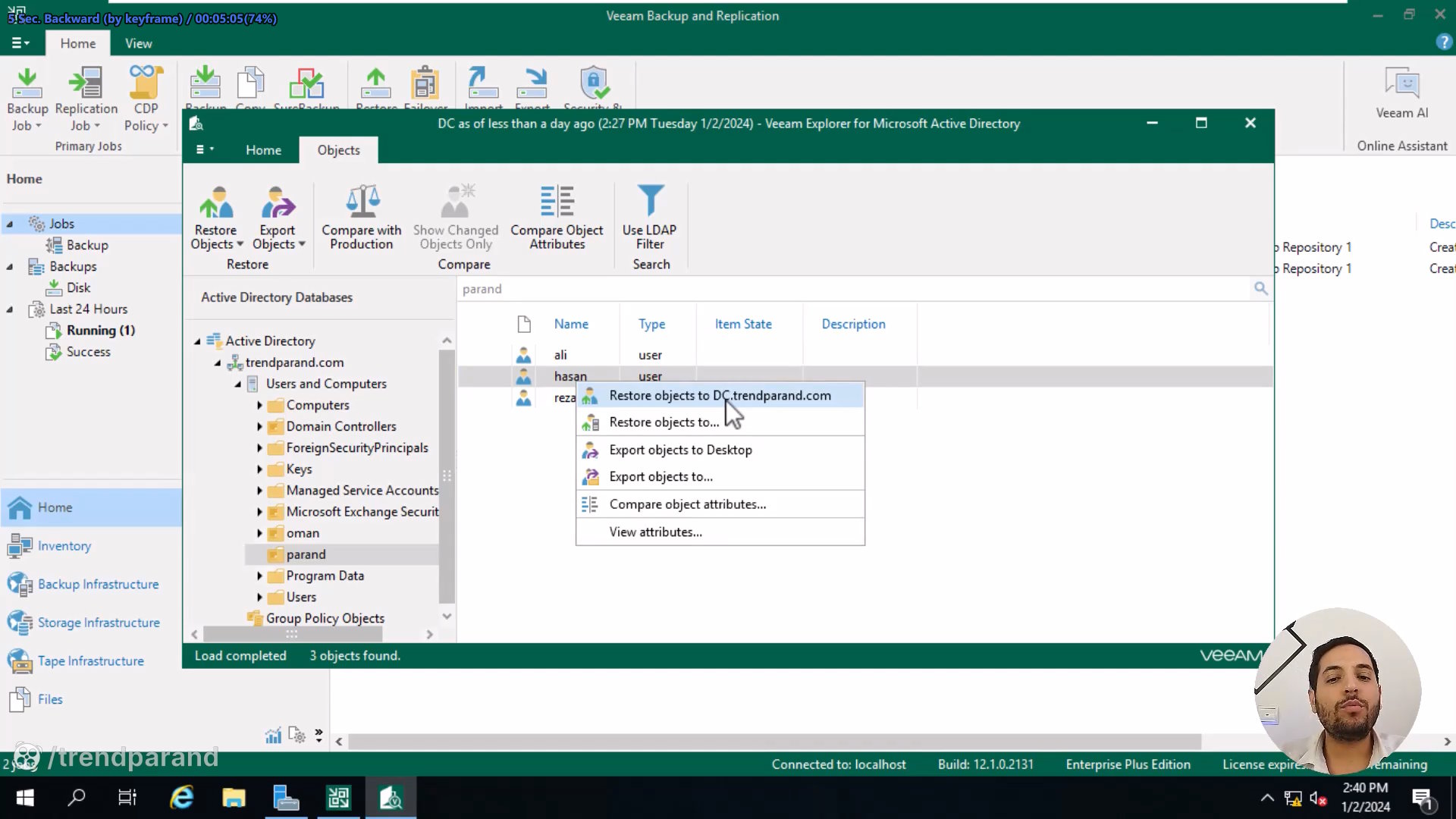Screen dimensions: 1456x819
Task: Collapse the Users and Computers node
Action: pyautogui.click(x=238, y=384)
